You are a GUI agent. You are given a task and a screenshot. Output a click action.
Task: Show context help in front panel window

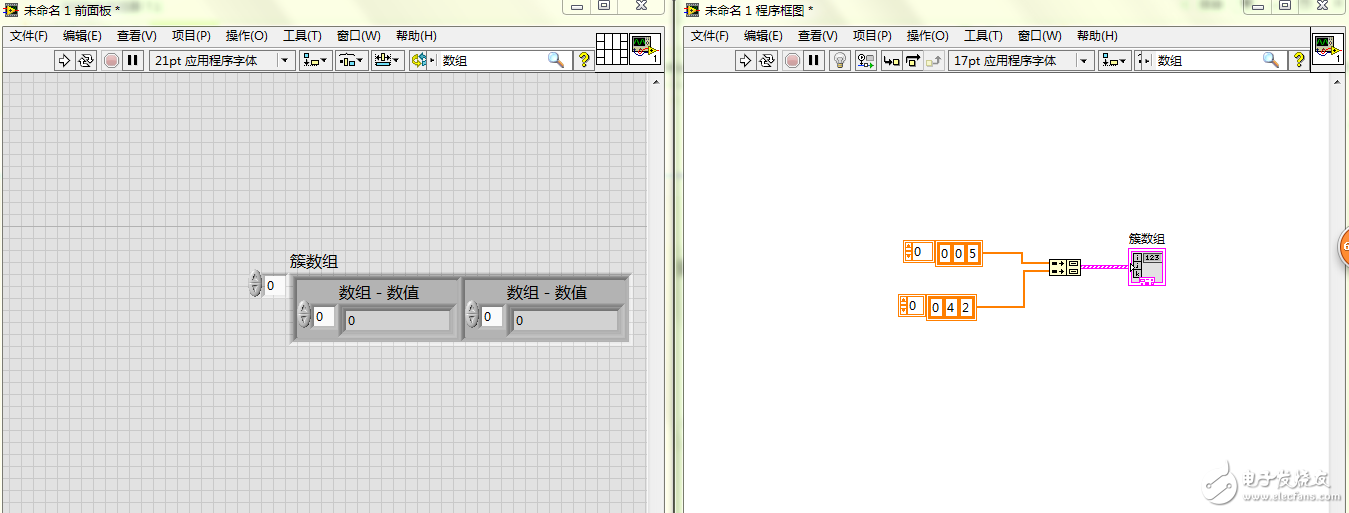tap(585, 60)
